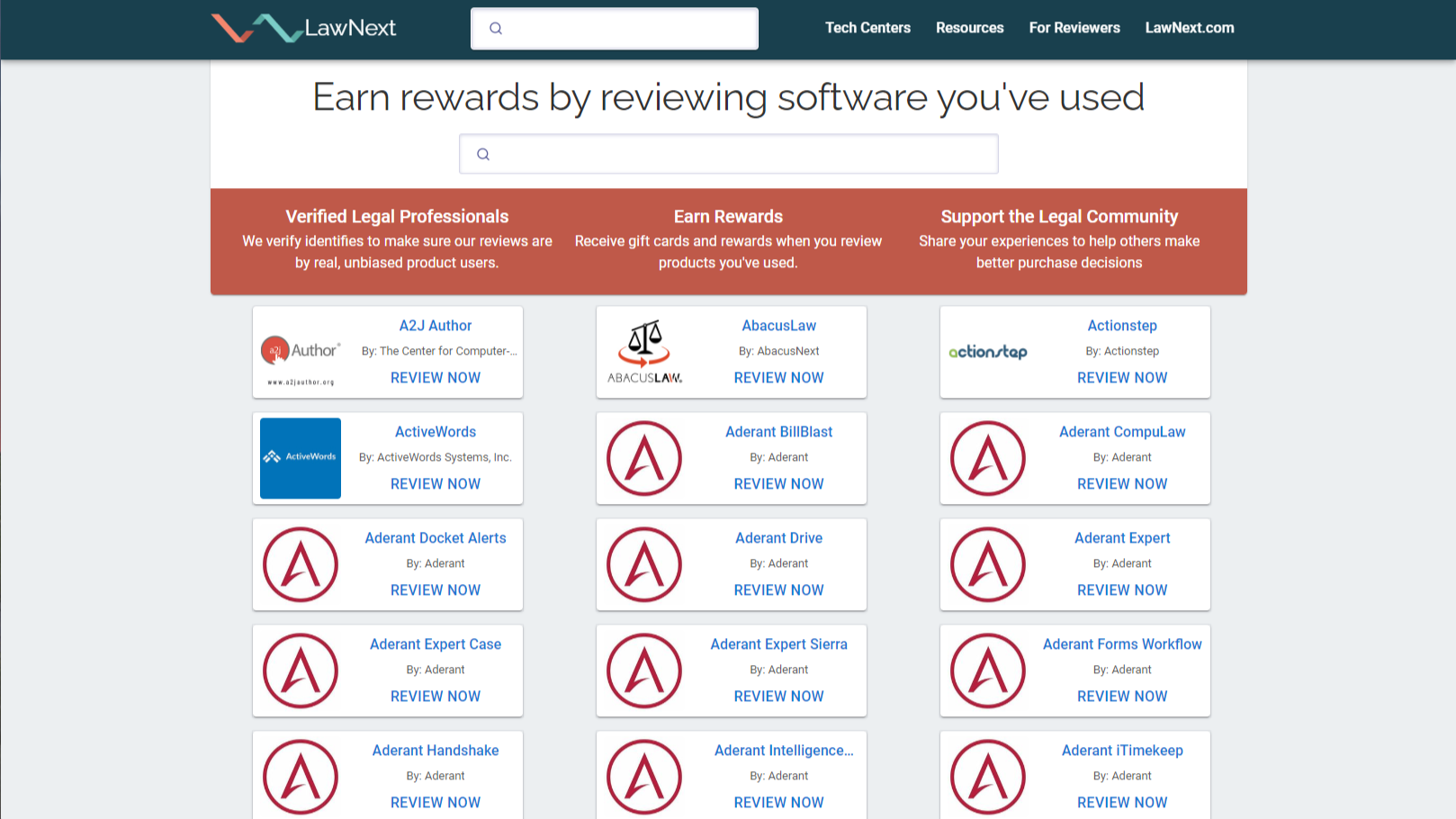Image resolution: width=1456 pixels, height=819 pixels.
Task: Click REVIEW NOW for ActiveWords
Action: coord(436,484)
